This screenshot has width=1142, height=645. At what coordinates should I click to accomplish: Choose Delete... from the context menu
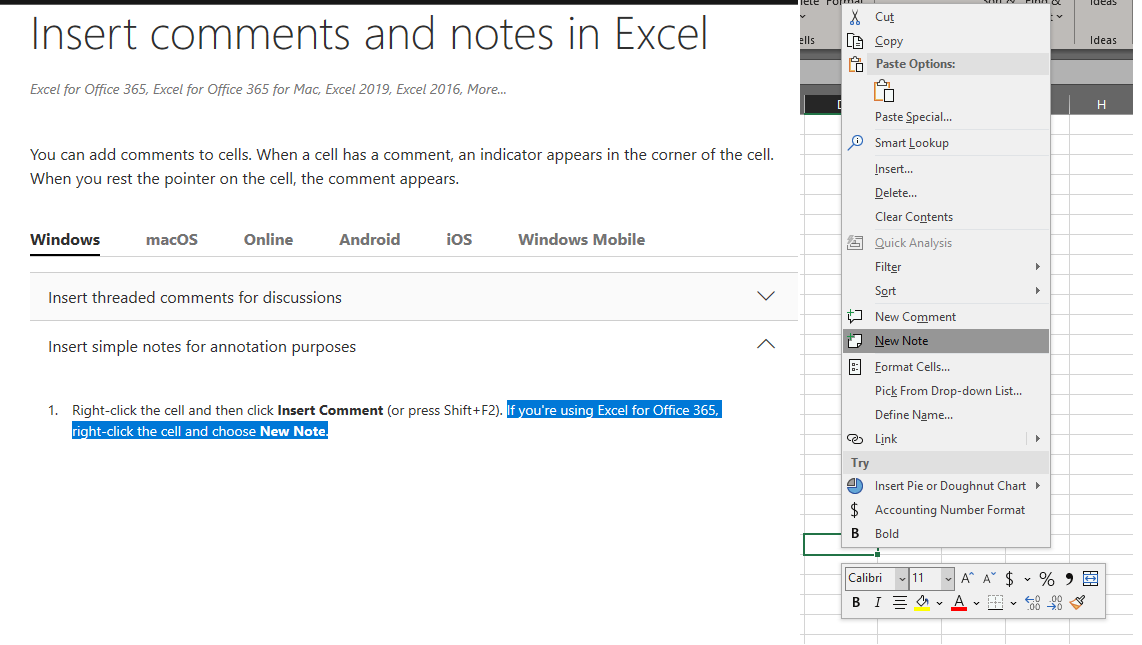pyautogui.click(x=945, y=192)
